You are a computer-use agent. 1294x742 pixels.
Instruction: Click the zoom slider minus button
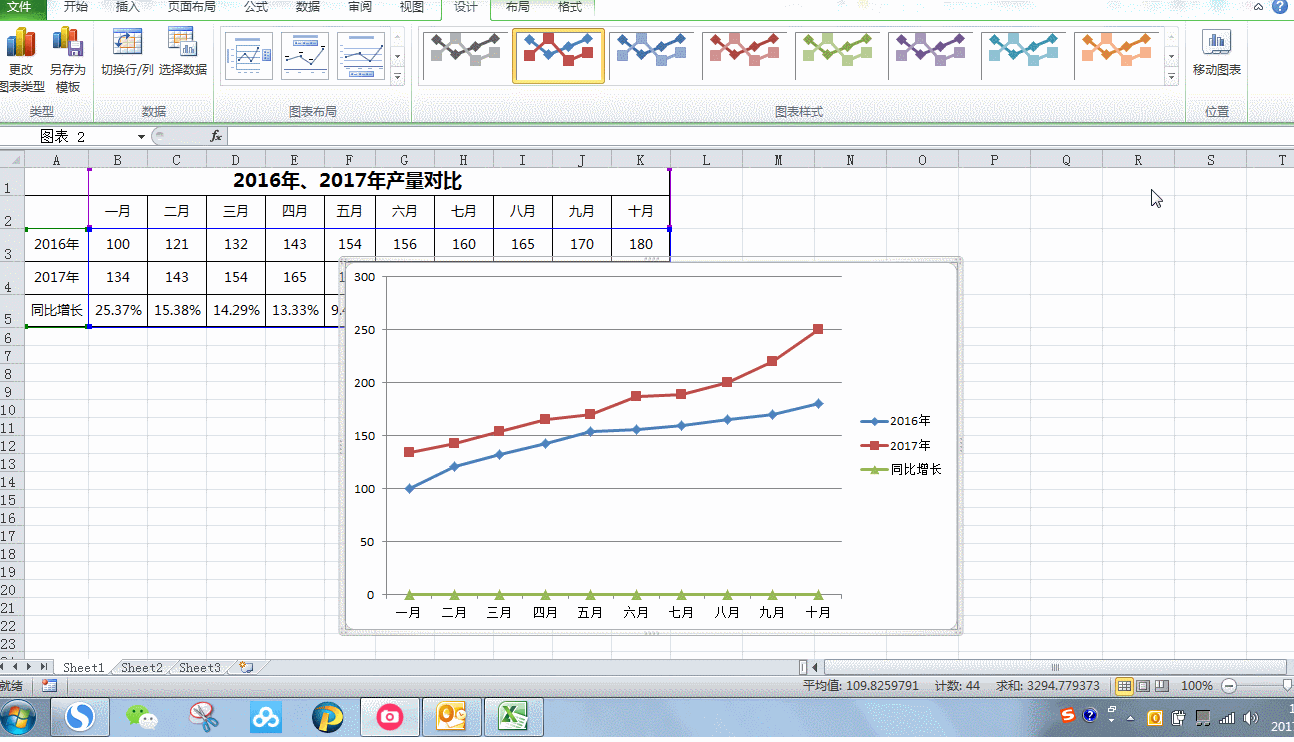click(1229, 686)
